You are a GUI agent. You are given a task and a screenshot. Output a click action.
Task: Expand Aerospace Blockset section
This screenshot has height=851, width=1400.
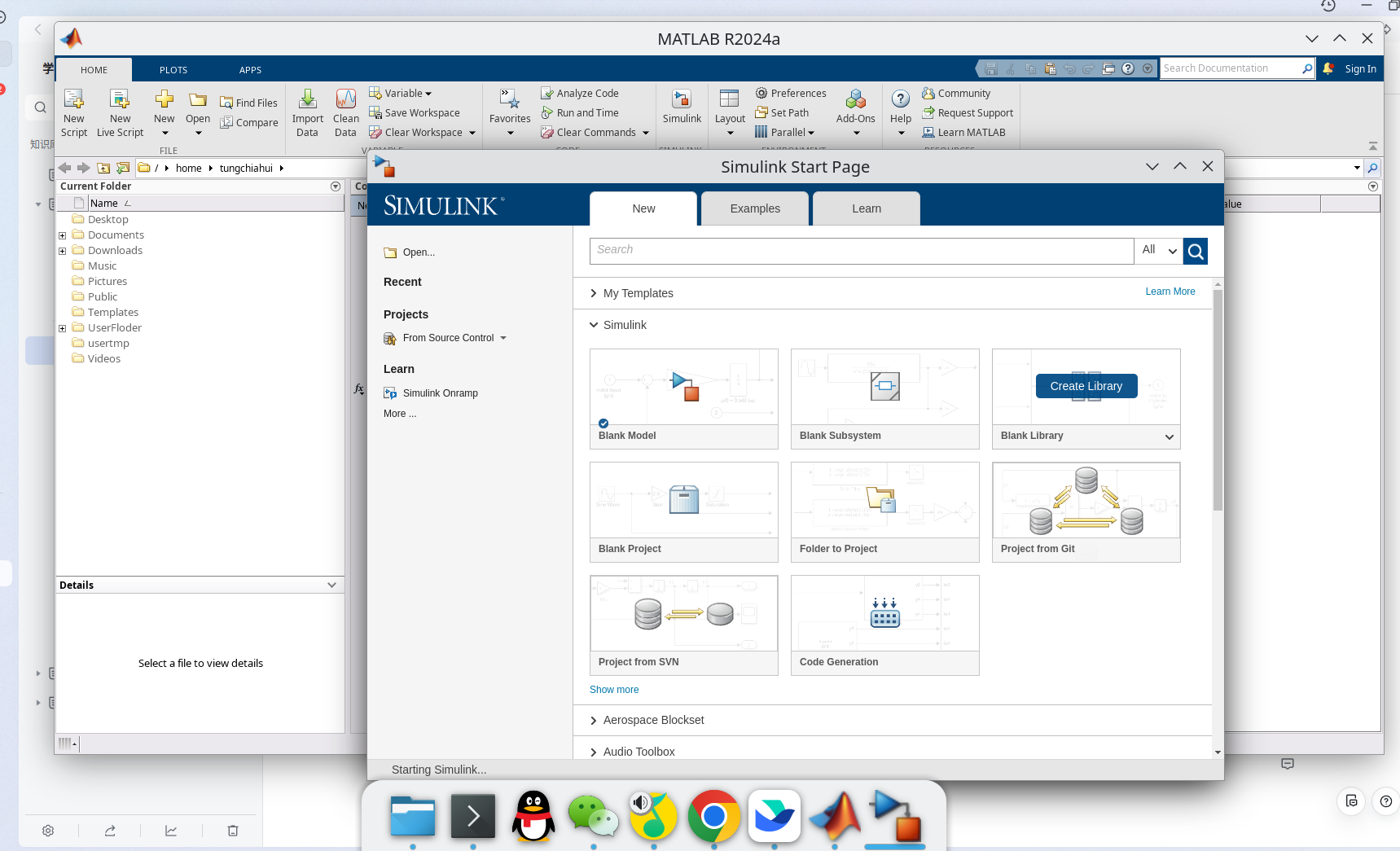coord(594,720)
